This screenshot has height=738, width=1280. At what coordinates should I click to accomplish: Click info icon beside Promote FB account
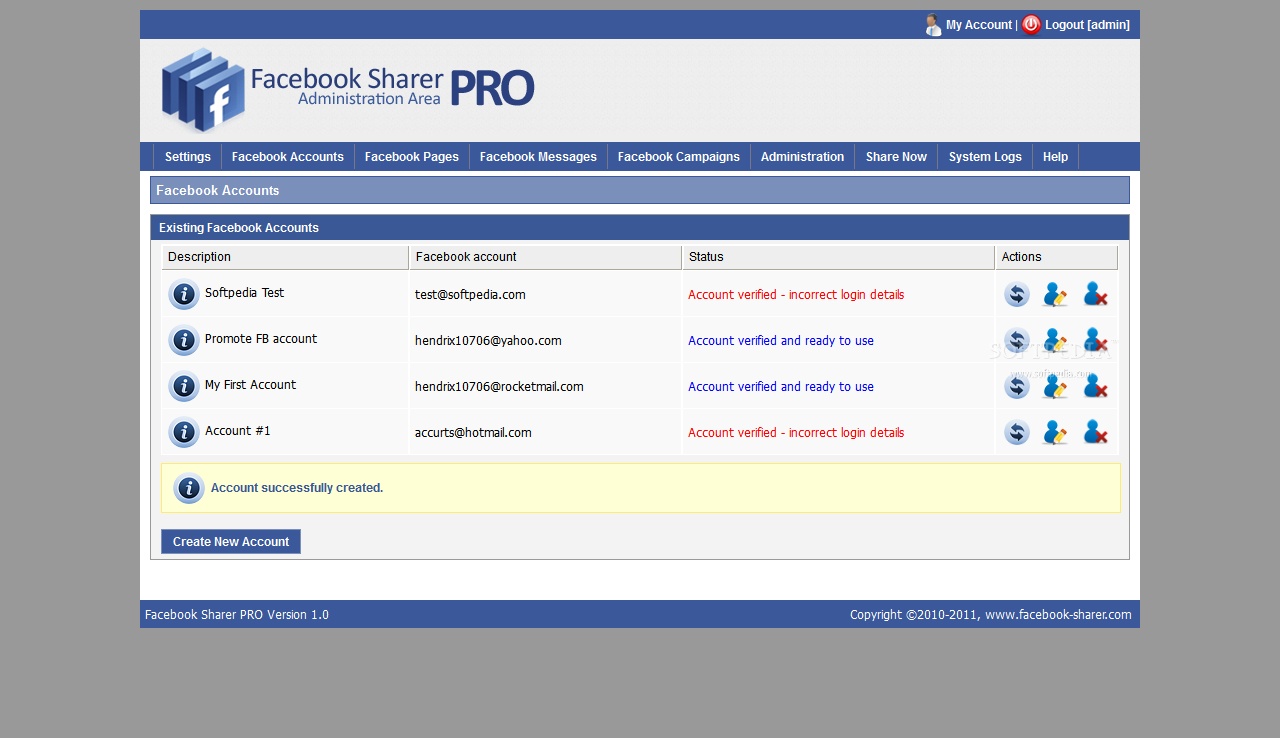184,340
